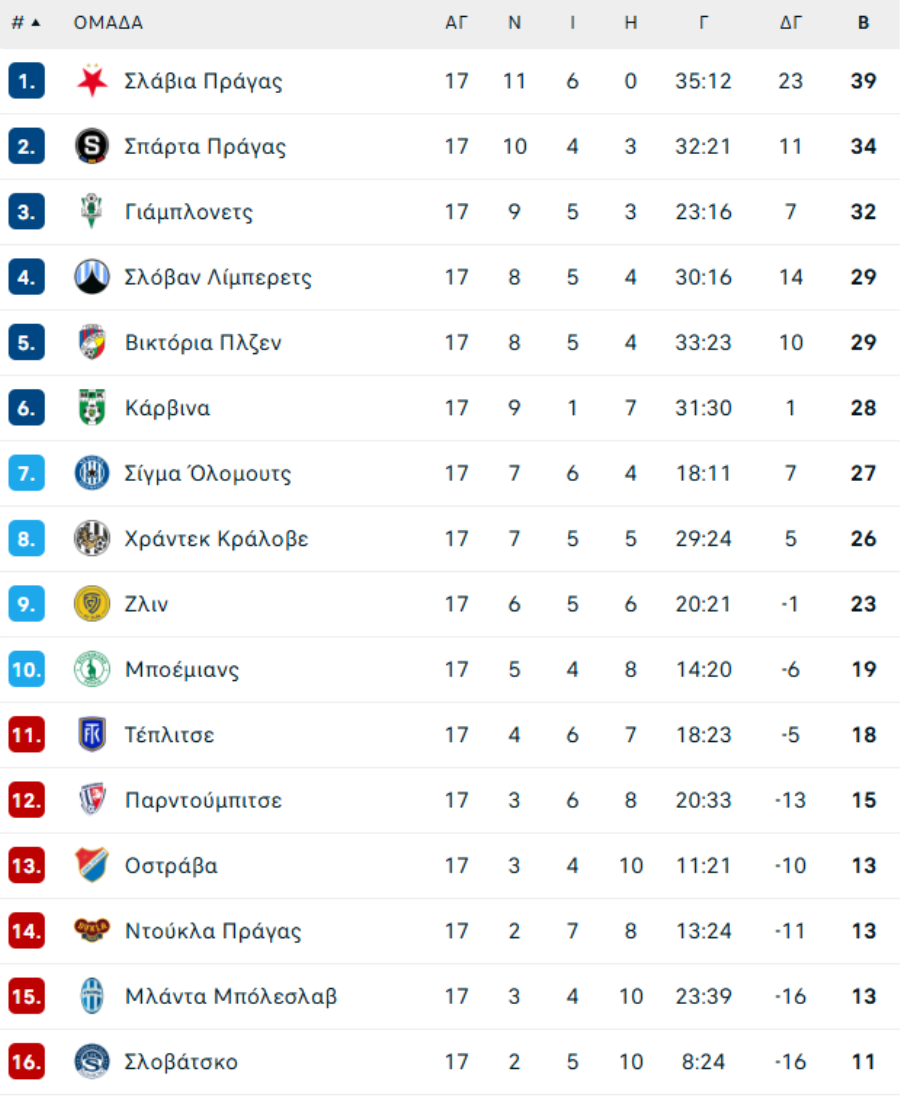Open the Χράντεκ Κράλοβε team page
Image resolution: width=900 pixels, height=1097 pixels.
pyautogui.click(x=216, y=539)
